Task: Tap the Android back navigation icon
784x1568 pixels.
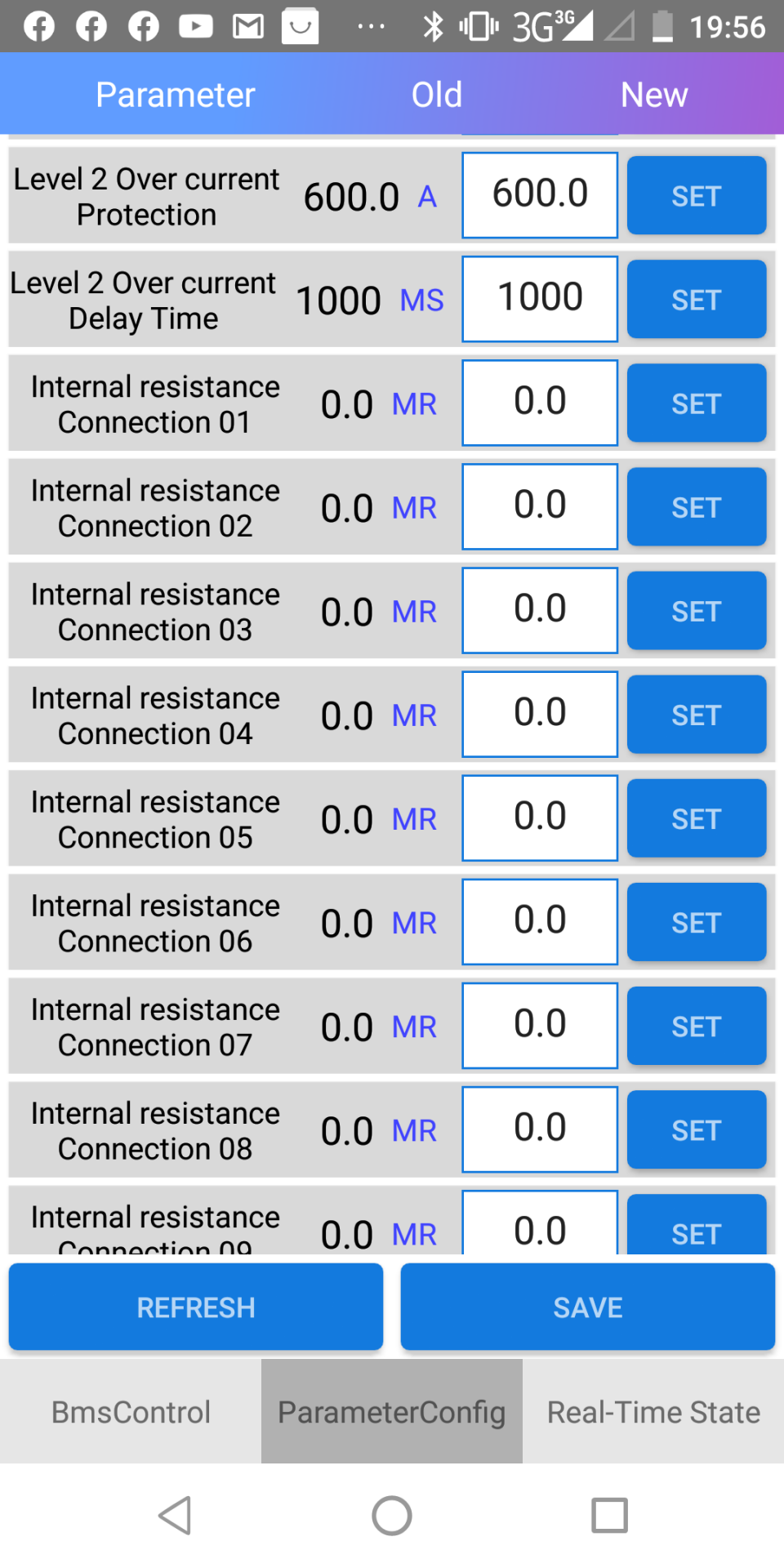Action: point(176,1516)
